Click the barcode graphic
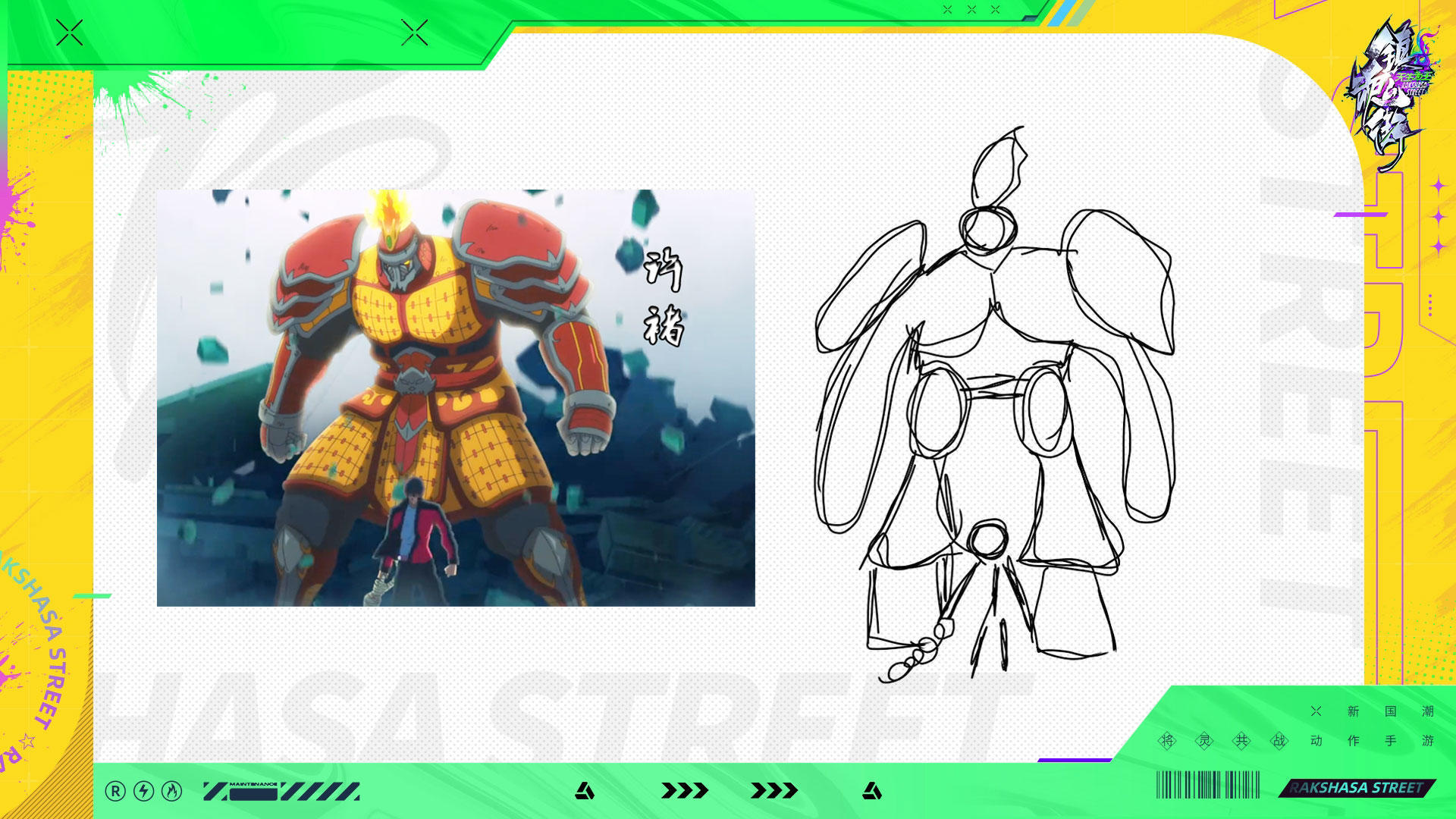The width and height of the screenshot is (1456, 819). pos(1207,785)
